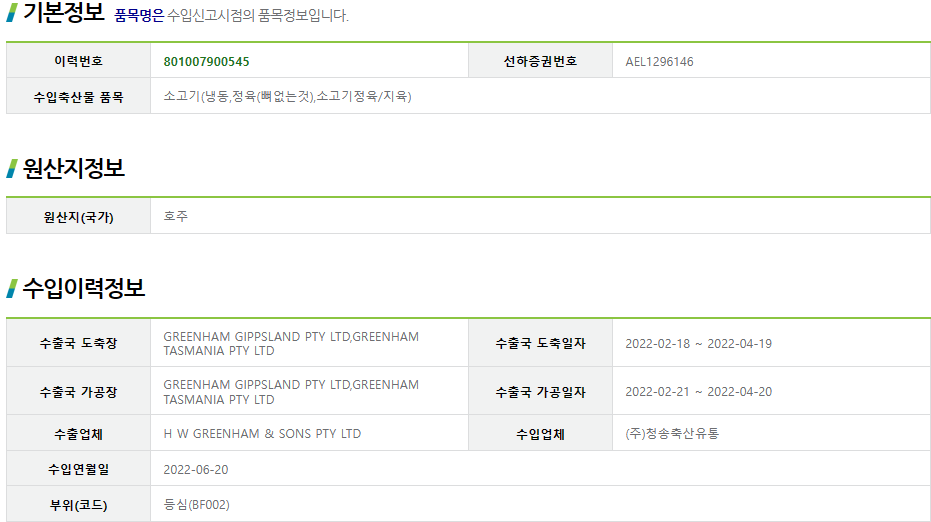Click exporter H W GREENHAM & SONS PTY LTD
Image resolution: width=931 pixels, height=522 pixels.
coord(262,434)
